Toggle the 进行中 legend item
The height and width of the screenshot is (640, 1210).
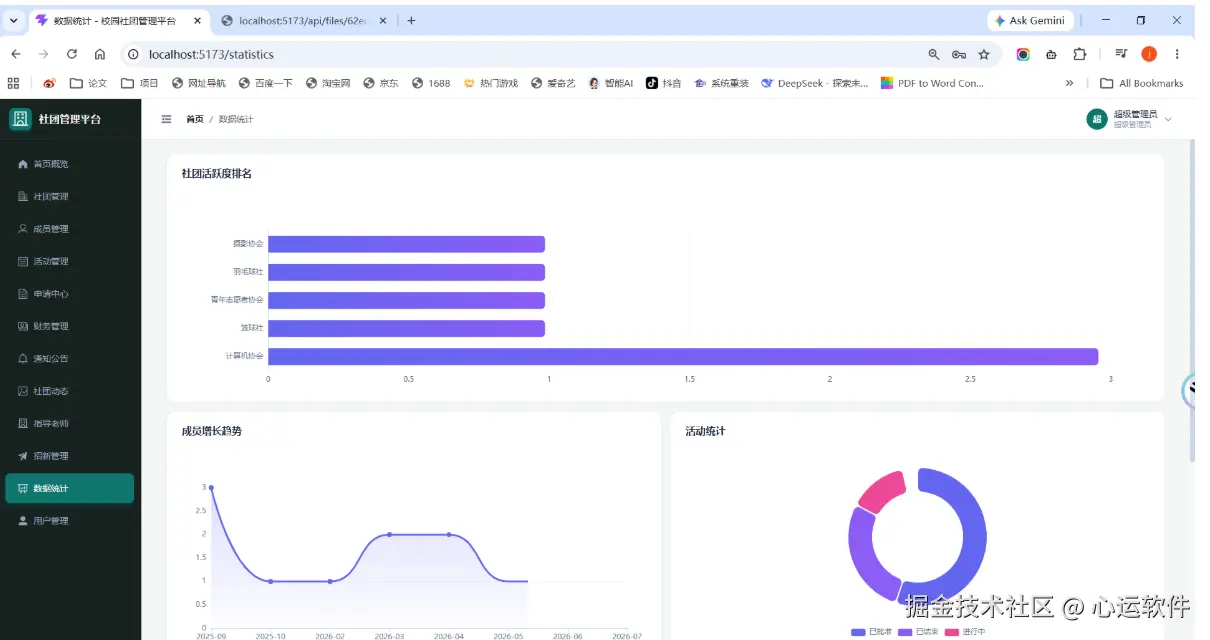point(965,632)
